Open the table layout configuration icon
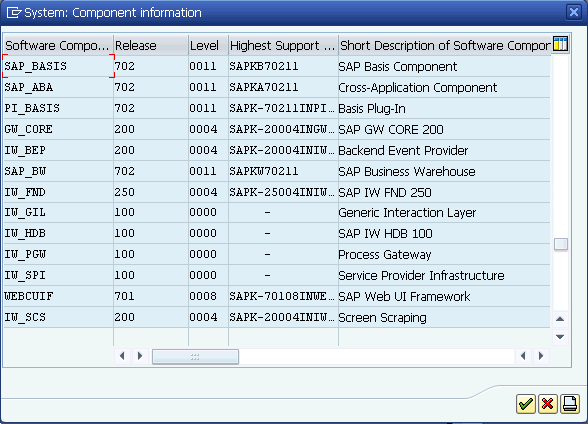Viewport: 588px width, 424px height. click(560, 44)
